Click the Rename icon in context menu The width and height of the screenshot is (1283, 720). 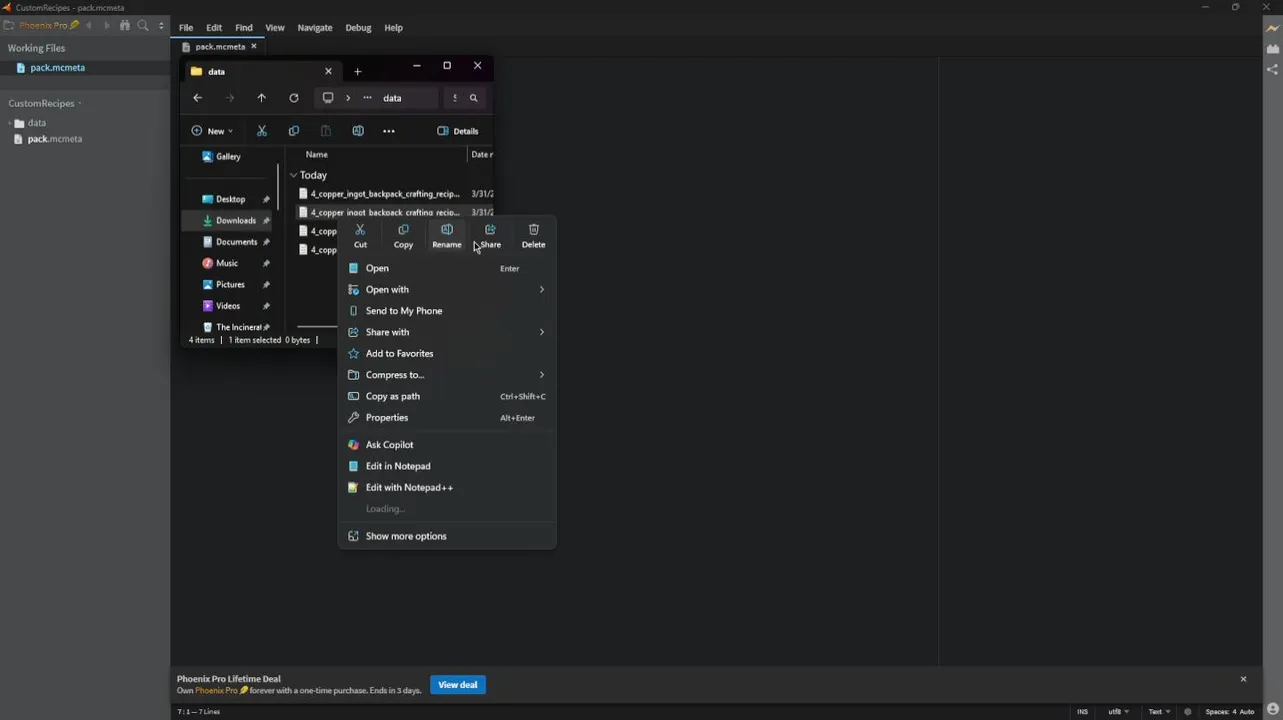(x=446, y=230)
